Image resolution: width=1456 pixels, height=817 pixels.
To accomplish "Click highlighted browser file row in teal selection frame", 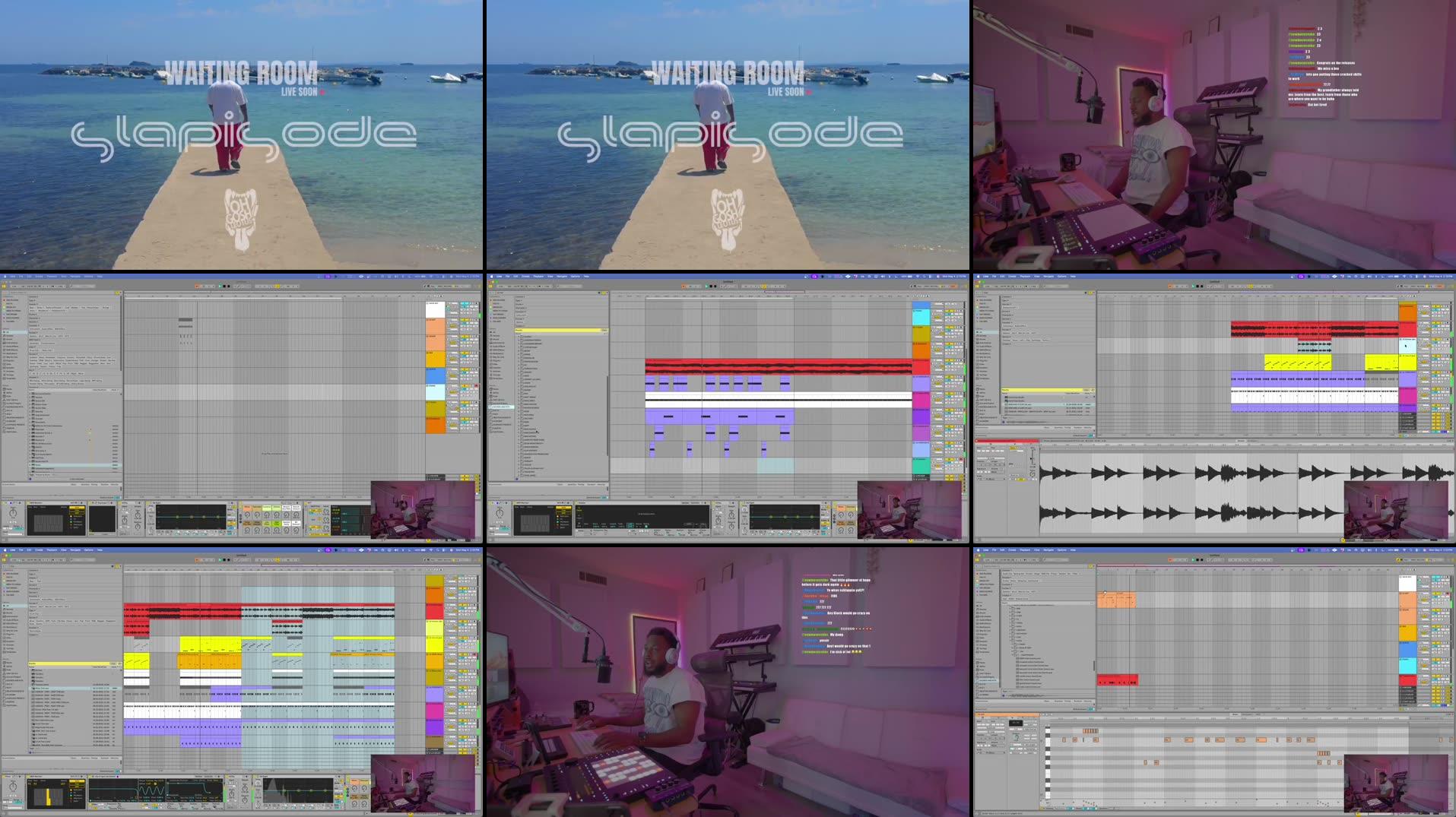I will coord(75,689).
